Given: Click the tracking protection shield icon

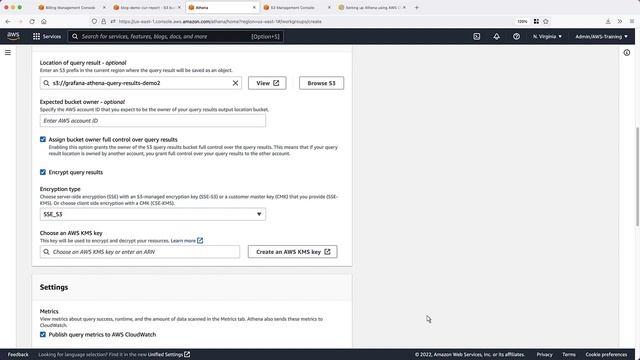Looking at the screenshot, I should (x=94, y=21).
